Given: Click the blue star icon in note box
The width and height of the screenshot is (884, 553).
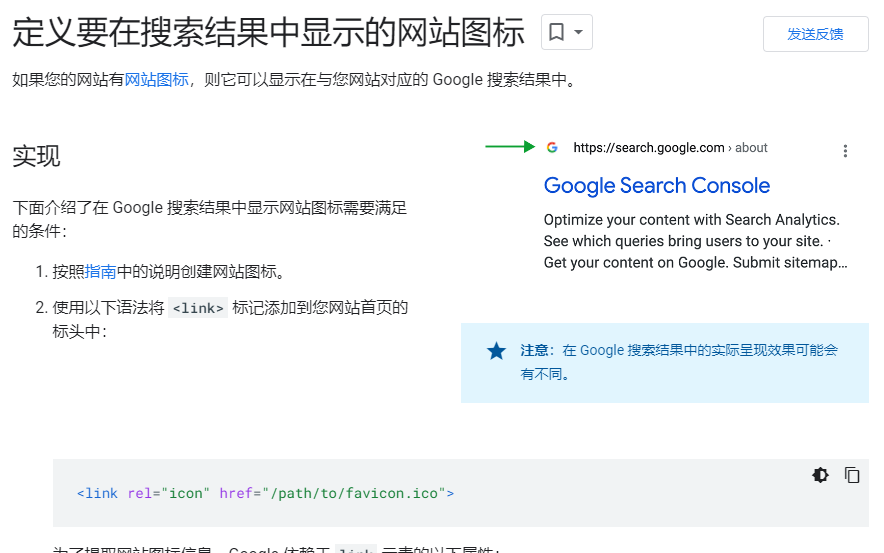Looking at the screenshot, I should click(496, 351).
